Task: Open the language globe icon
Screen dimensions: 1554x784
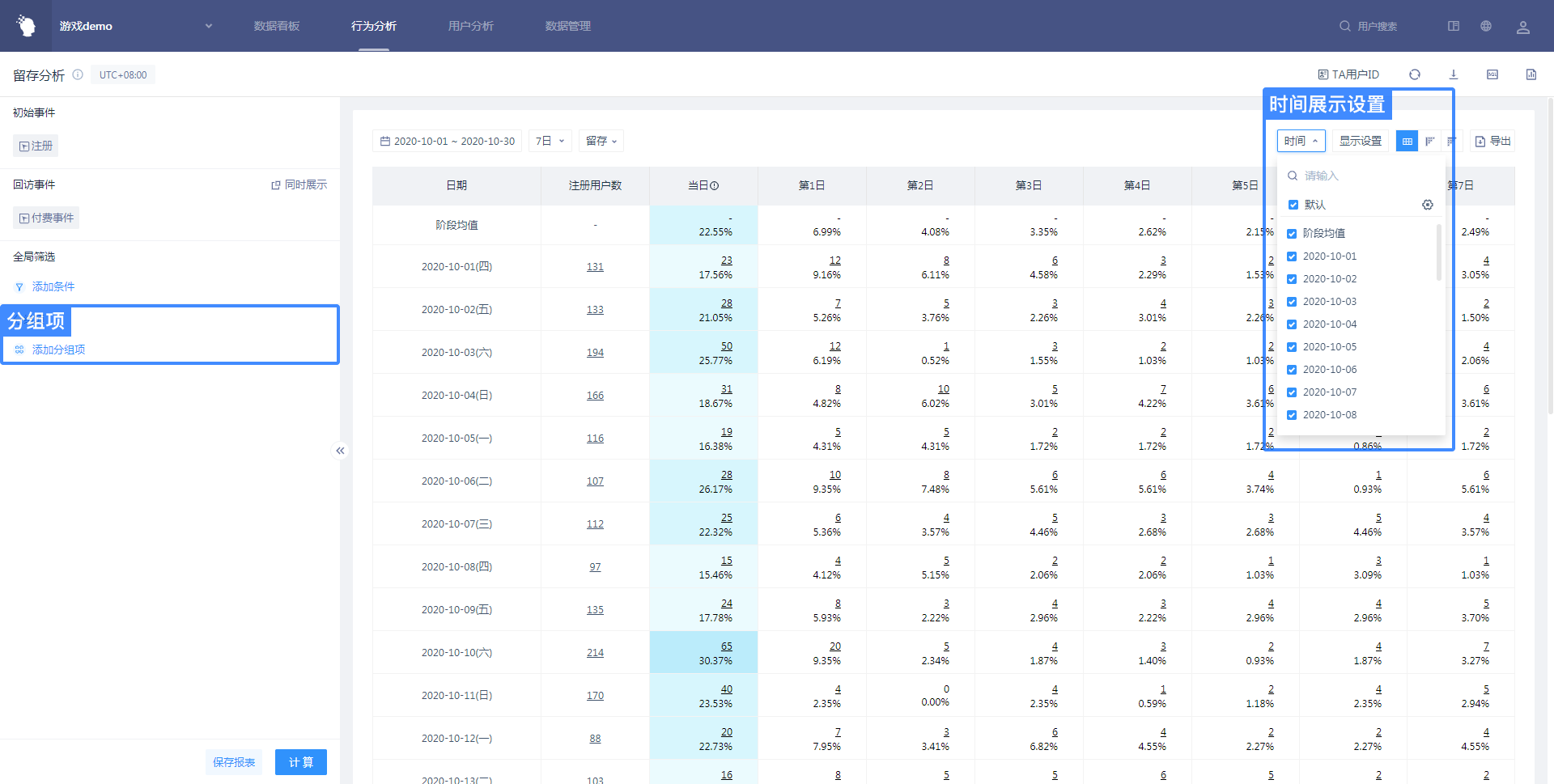Action: tap(1485, 26)
